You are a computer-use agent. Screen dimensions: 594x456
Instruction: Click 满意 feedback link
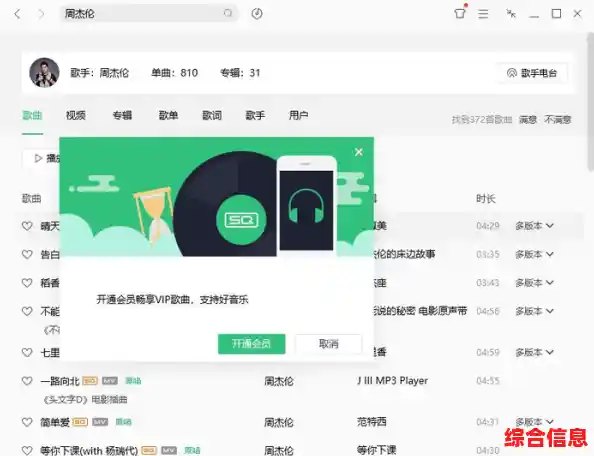tap(528, 120)
